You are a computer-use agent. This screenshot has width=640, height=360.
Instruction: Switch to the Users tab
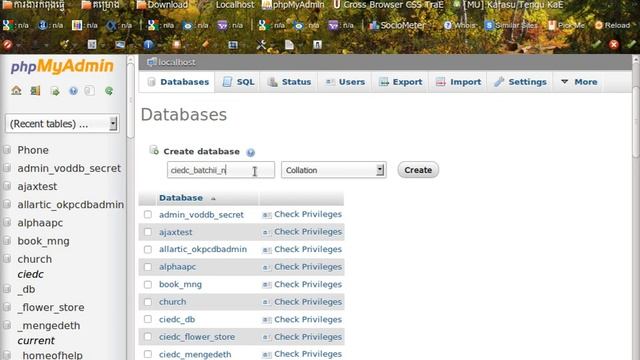[x=345, y=82]
